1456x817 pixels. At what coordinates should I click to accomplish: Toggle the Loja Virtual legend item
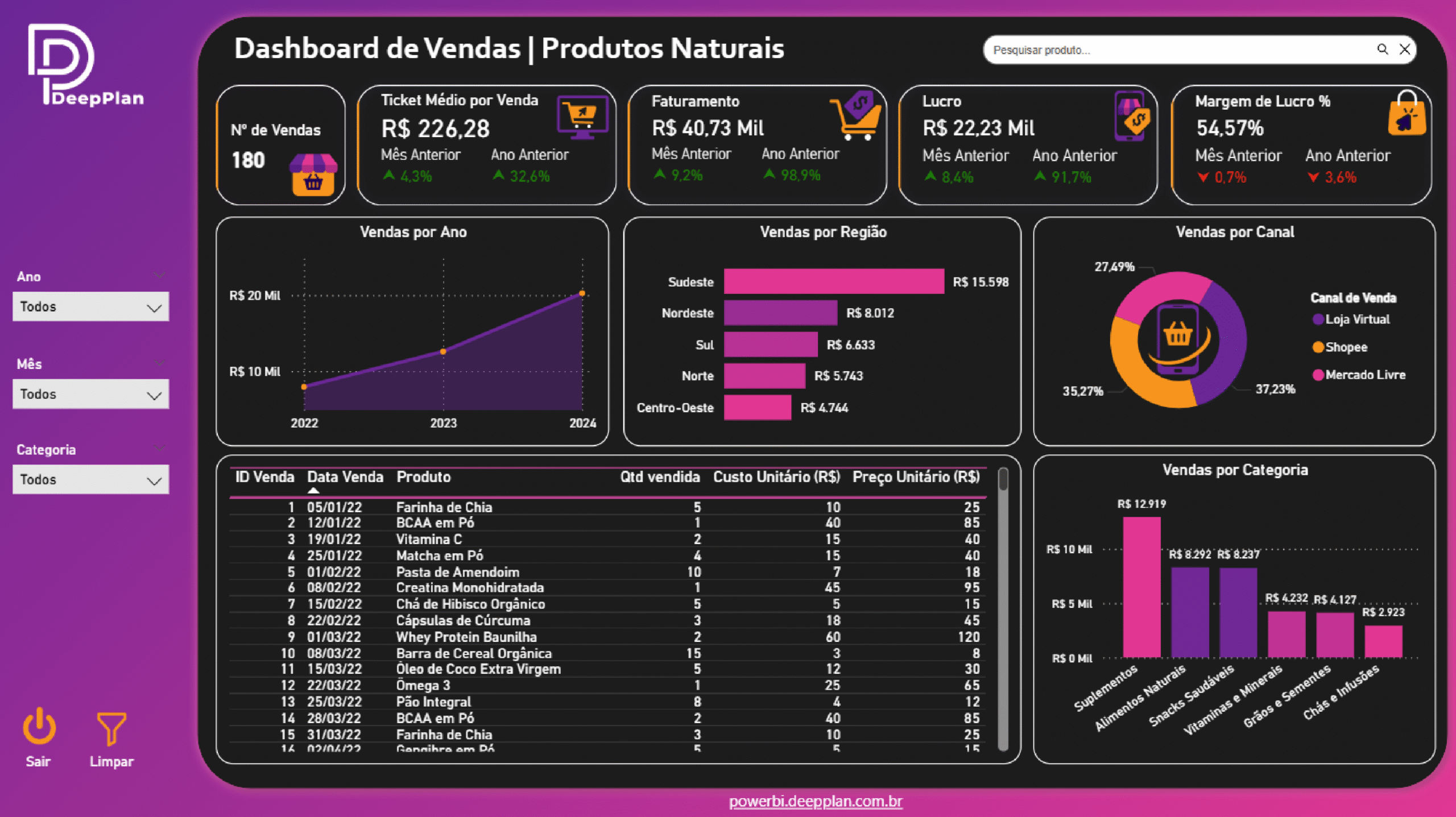pyautogui.click(x=1351, y=319)
